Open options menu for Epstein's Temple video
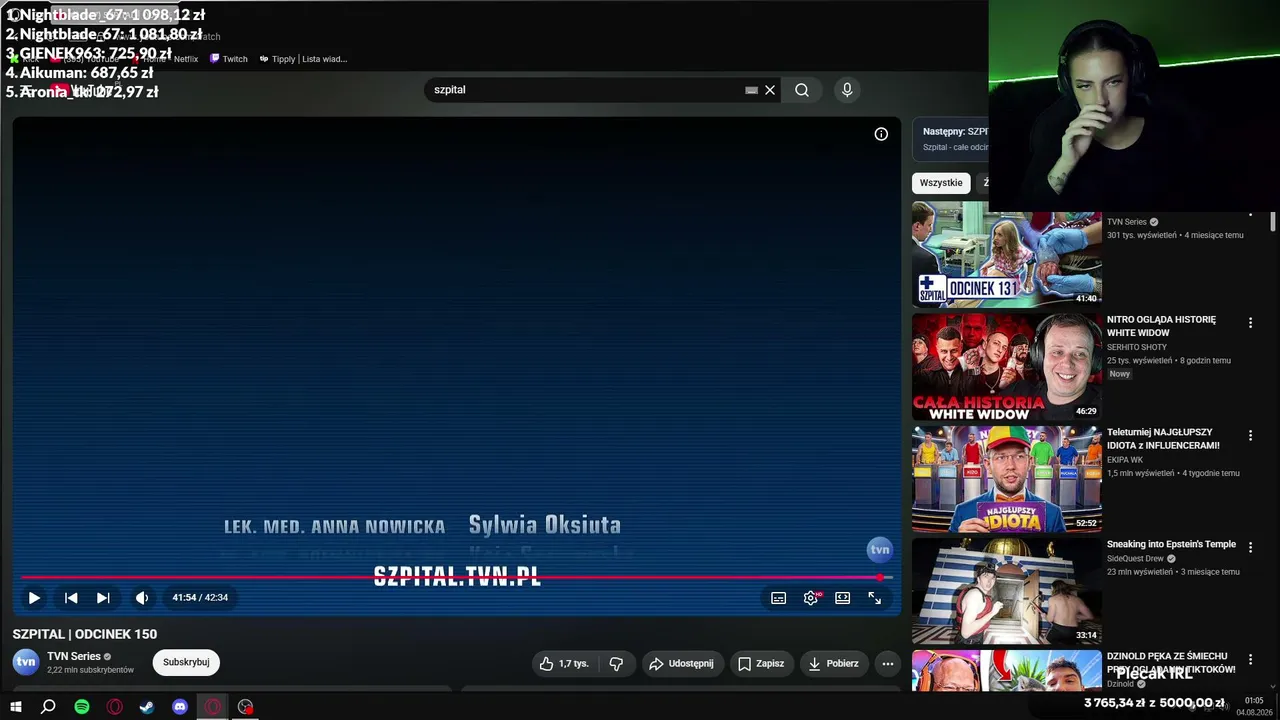Image resolution: width=1280 pixels, height=720 pixels. coord(1250,548)
